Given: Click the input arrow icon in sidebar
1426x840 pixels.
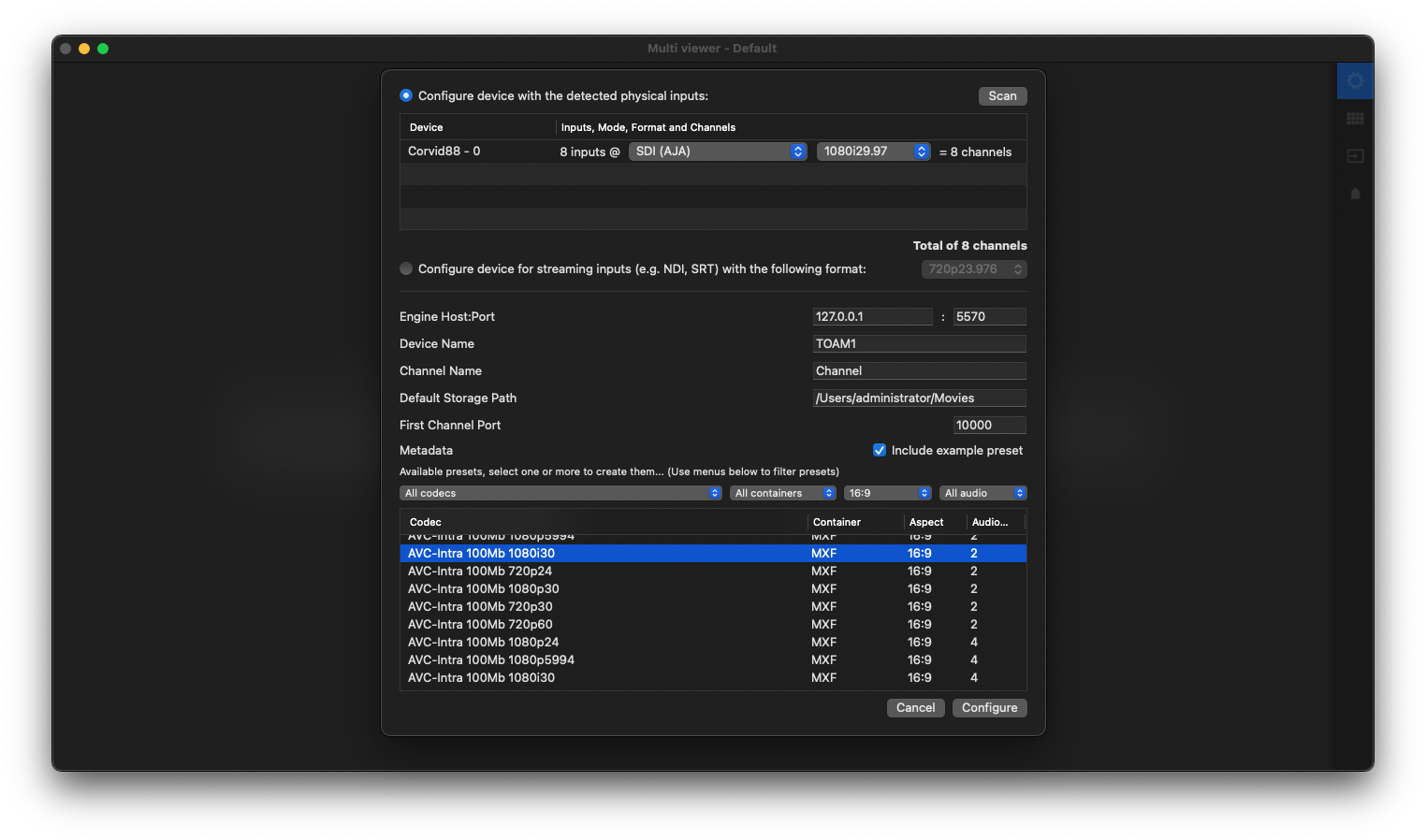Looking at the screenshot, I should tap(1355, 156).
